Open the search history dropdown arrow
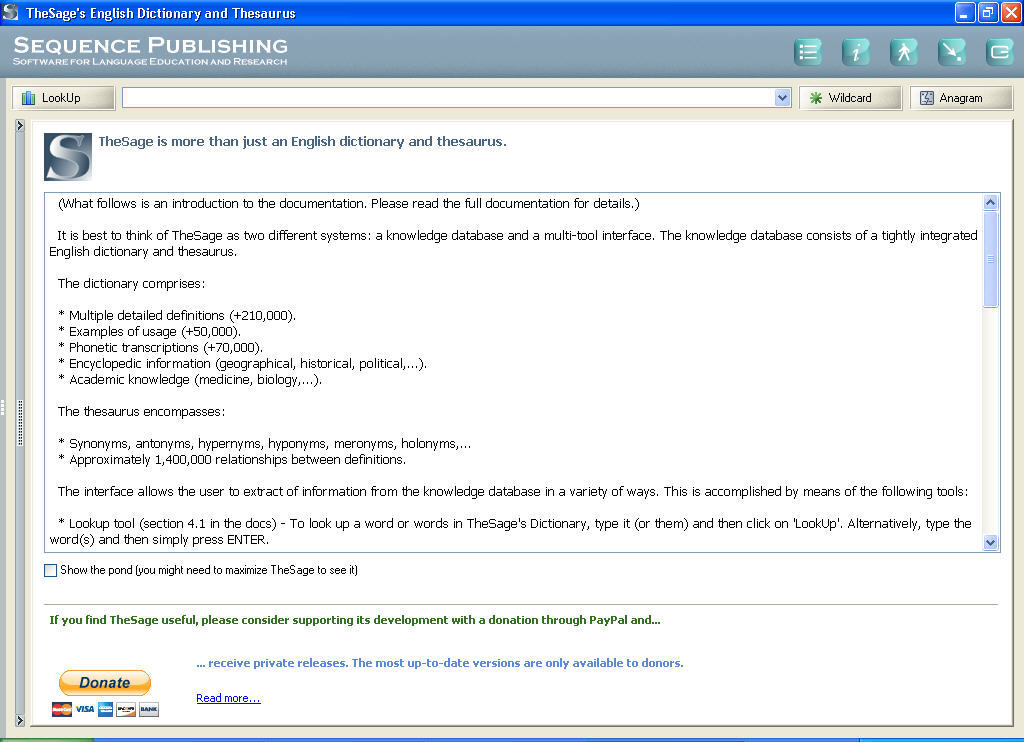The height and width of the screenshot is (742, 1024). (782, 98)
